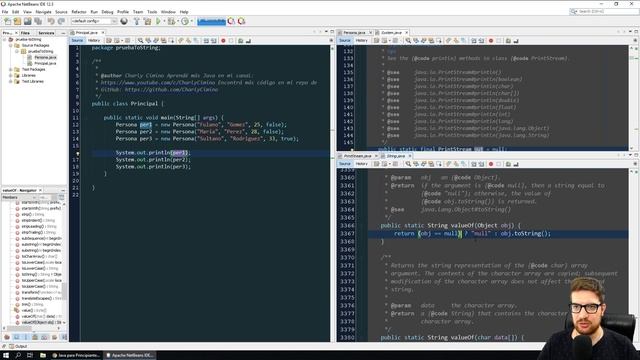Switch to the Services panel tab
The height and width of the screenshot is (360, 640).
(x=46, y=33)
